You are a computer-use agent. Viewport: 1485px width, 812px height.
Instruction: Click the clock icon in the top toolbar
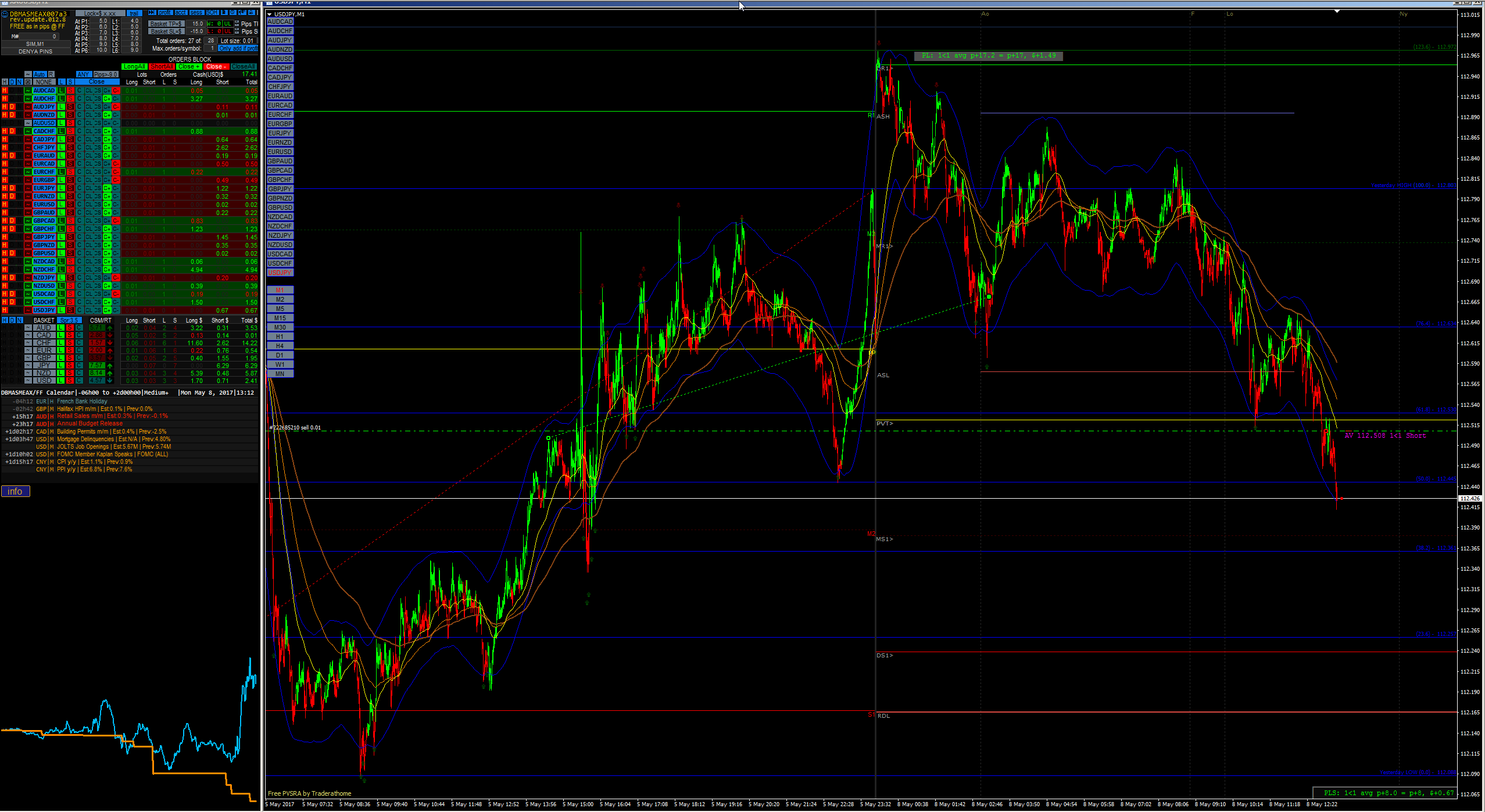coord(232,12)
